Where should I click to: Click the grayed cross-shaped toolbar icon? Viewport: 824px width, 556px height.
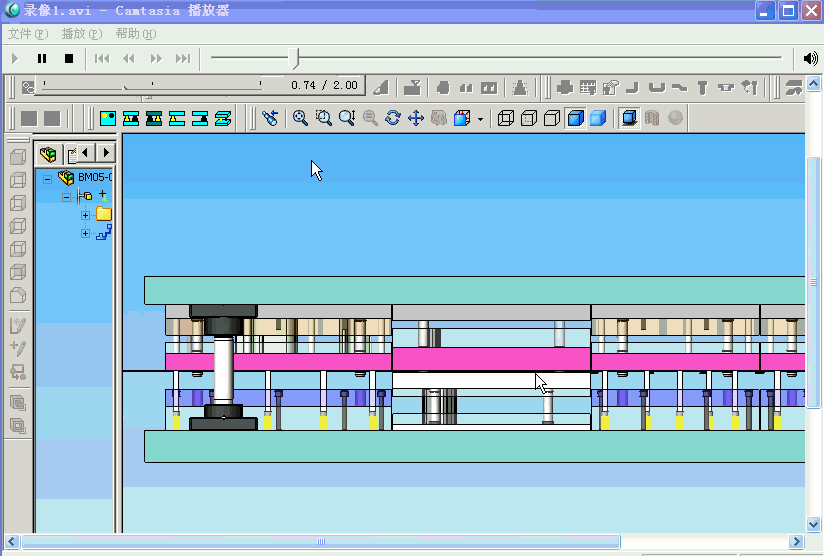click(x=564, y=87)
